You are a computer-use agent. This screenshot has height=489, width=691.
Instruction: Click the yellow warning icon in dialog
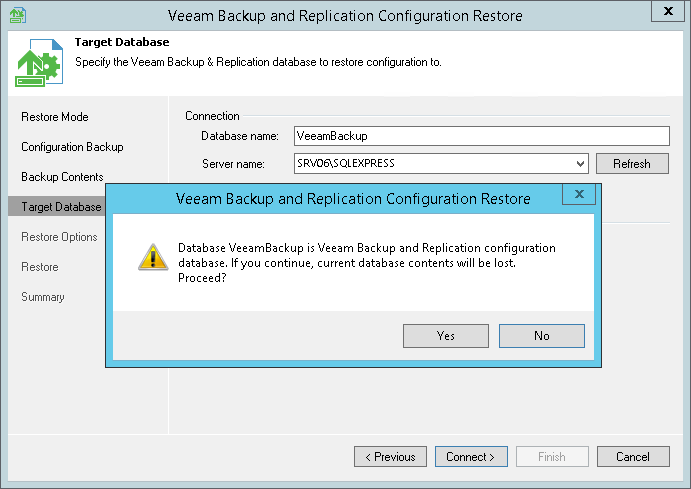(150, 259)
